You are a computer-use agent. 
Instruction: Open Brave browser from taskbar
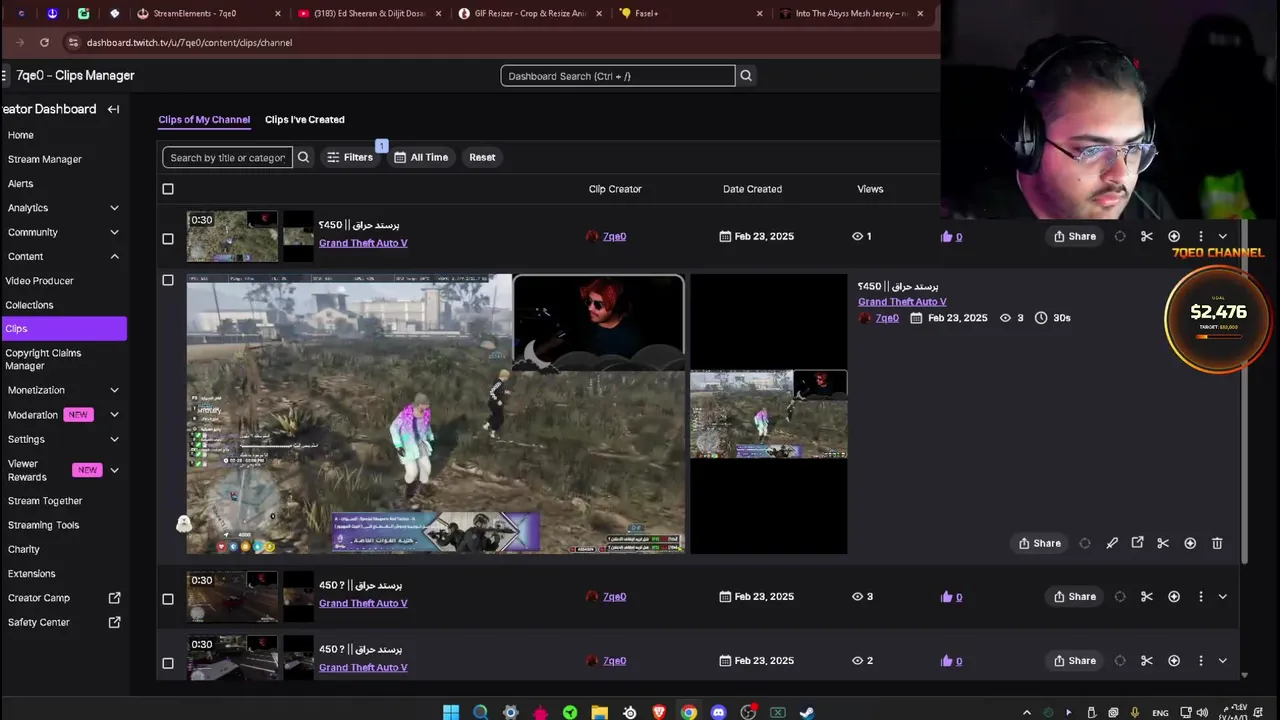(659, 712)
